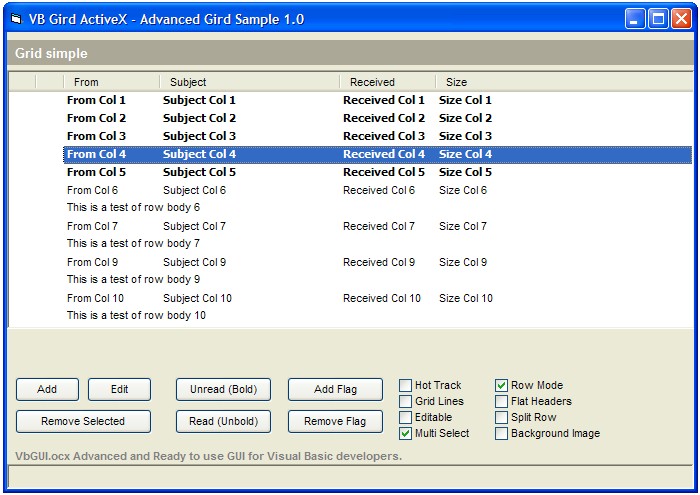Sort by the From column header
700x495 pixels.
pyautogui.click(x=112, y=82)
